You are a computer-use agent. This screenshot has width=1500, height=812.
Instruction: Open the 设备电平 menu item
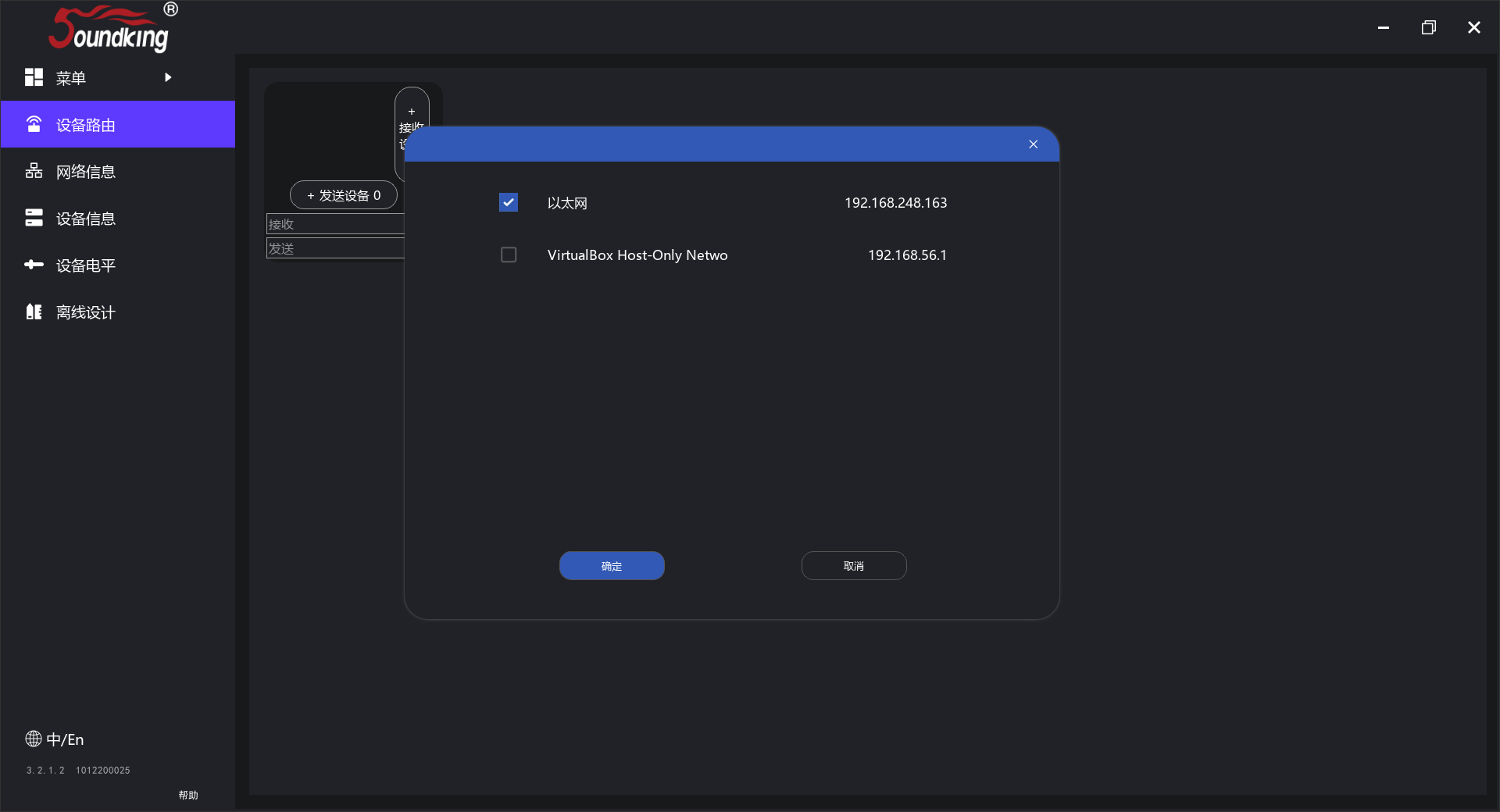click(86, 265)
